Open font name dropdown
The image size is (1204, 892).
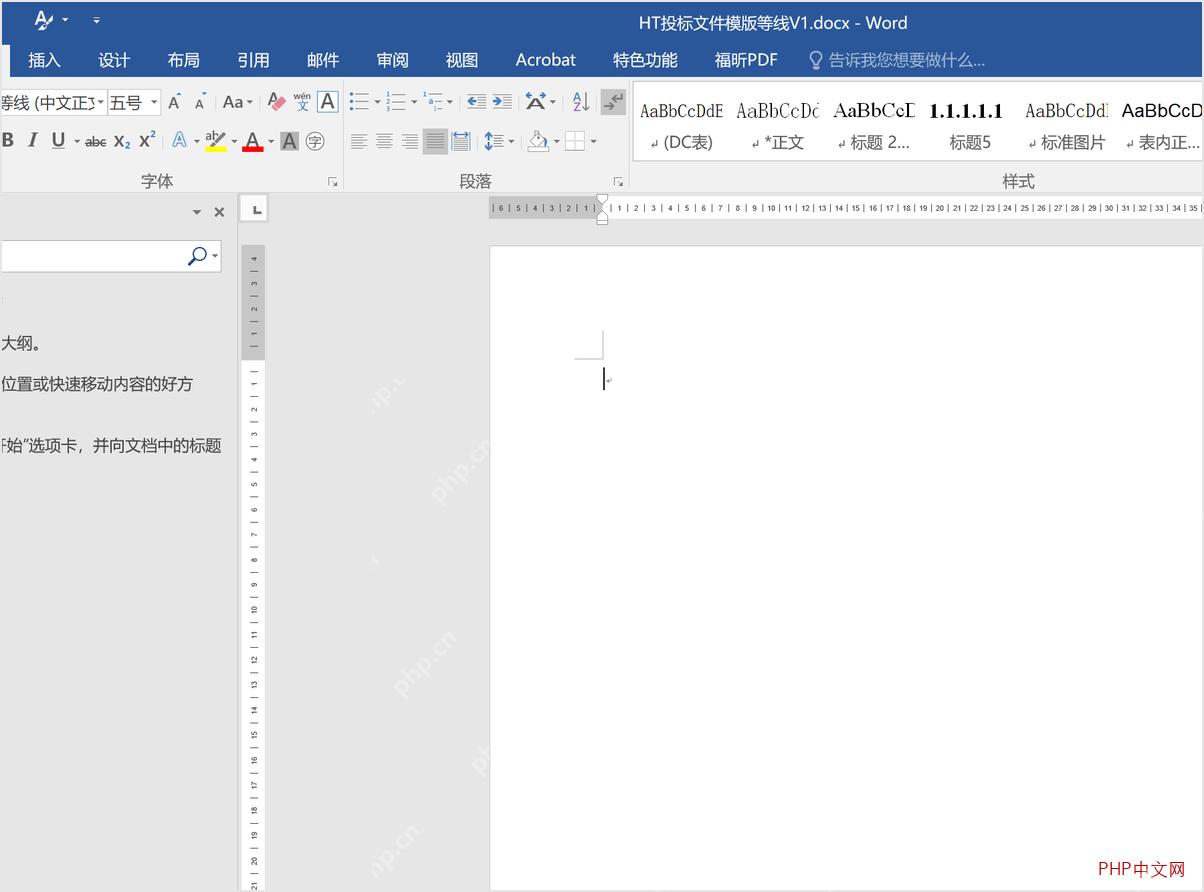[101, 102]
